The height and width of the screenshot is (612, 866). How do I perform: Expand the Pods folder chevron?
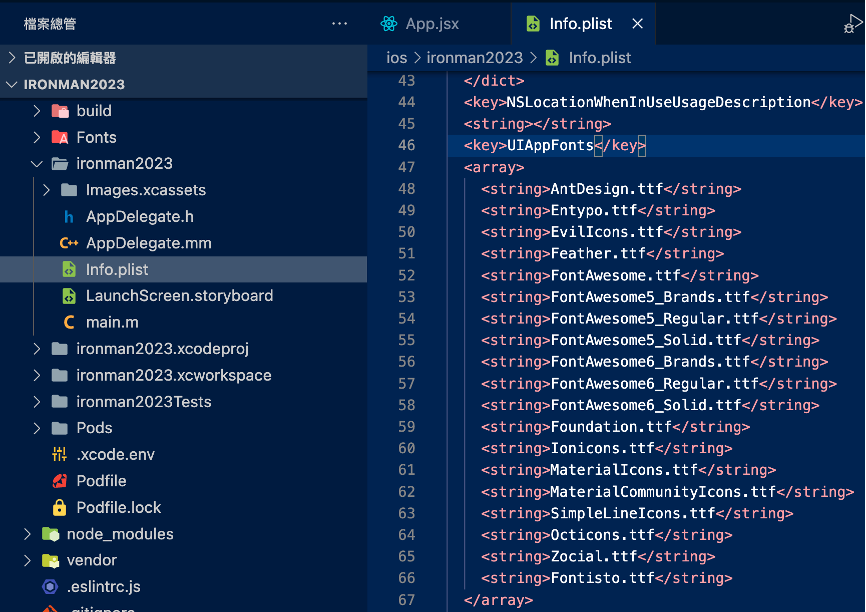coord(36,428)
